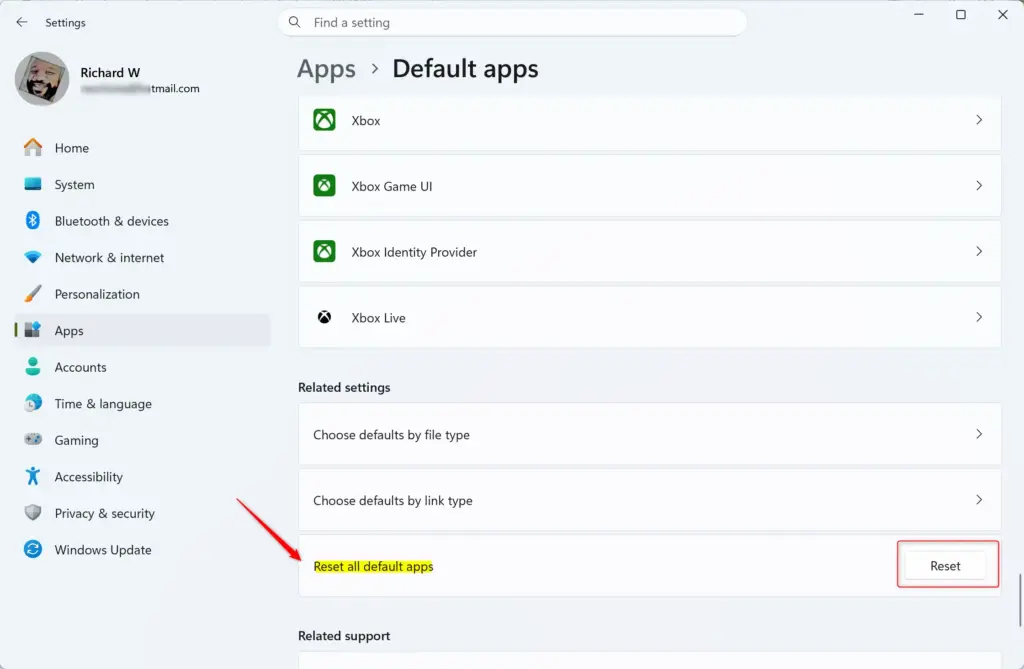Click the System monitor icon
The image size is (1024, 669).
click(x=33, y=184)
